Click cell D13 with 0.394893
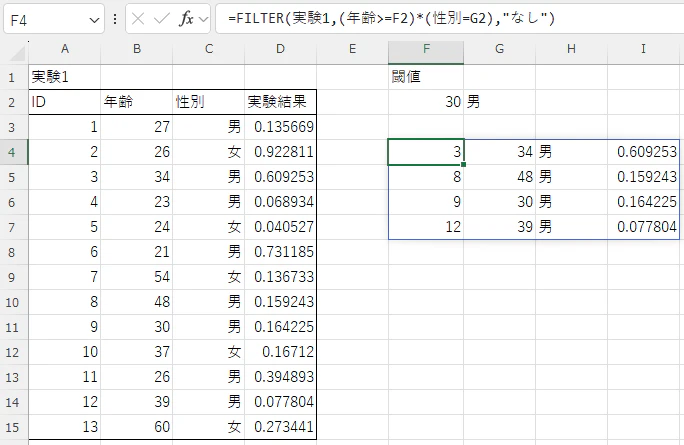This screenshot has height=445, width=684. pos(280,377)
